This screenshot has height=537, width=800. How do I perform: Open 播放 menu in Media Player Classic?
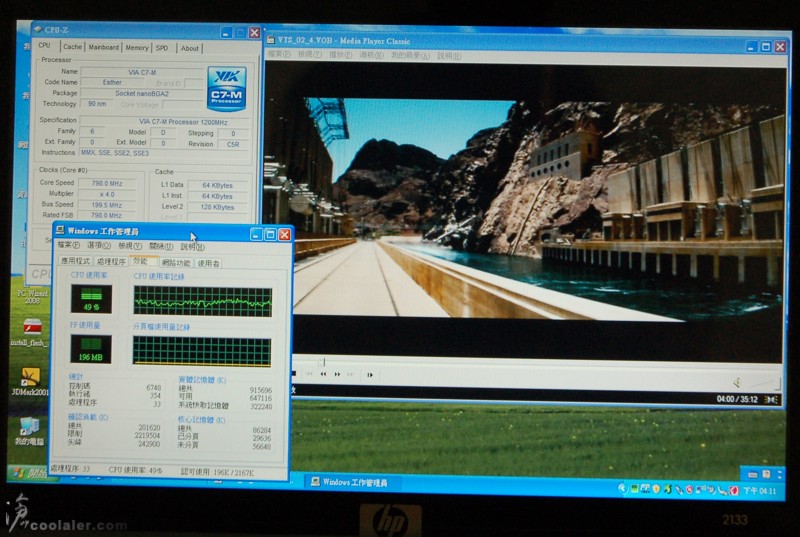[x=340, y=55]
